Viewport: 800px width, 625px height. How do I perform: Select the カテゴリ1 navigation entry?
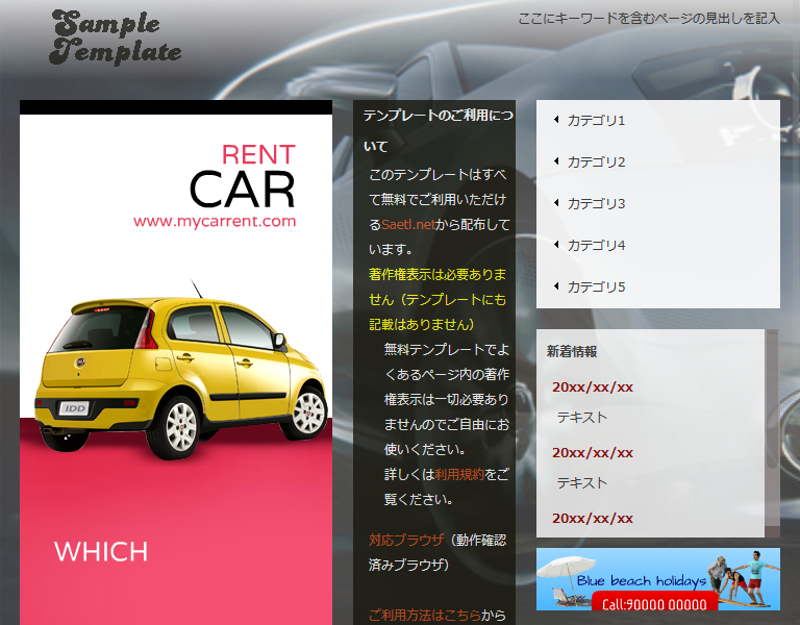point(594,120)
